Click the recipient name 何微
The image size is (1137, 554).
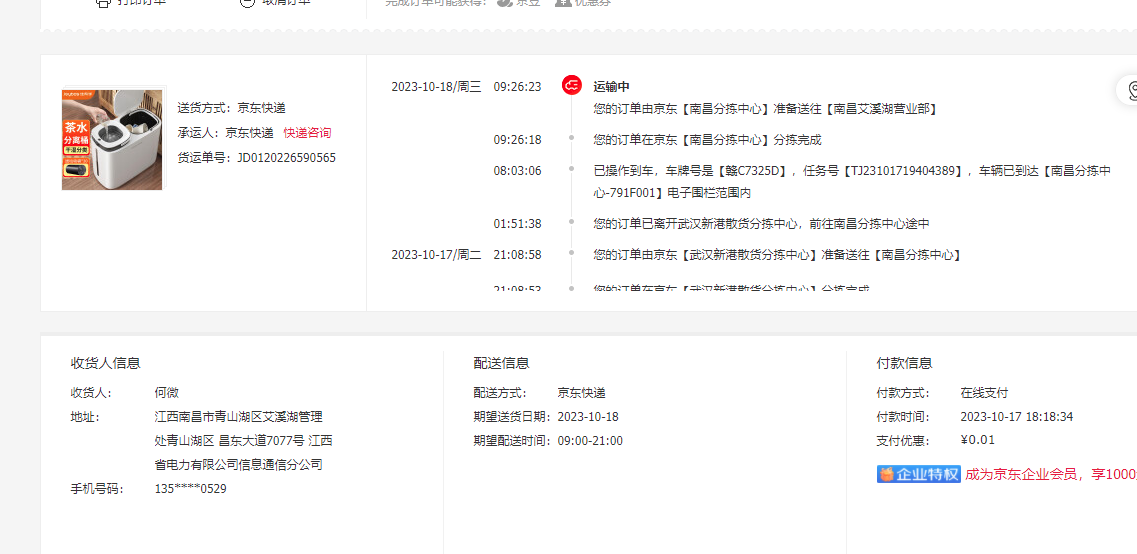pyautogui.click(x=167, y=393)
